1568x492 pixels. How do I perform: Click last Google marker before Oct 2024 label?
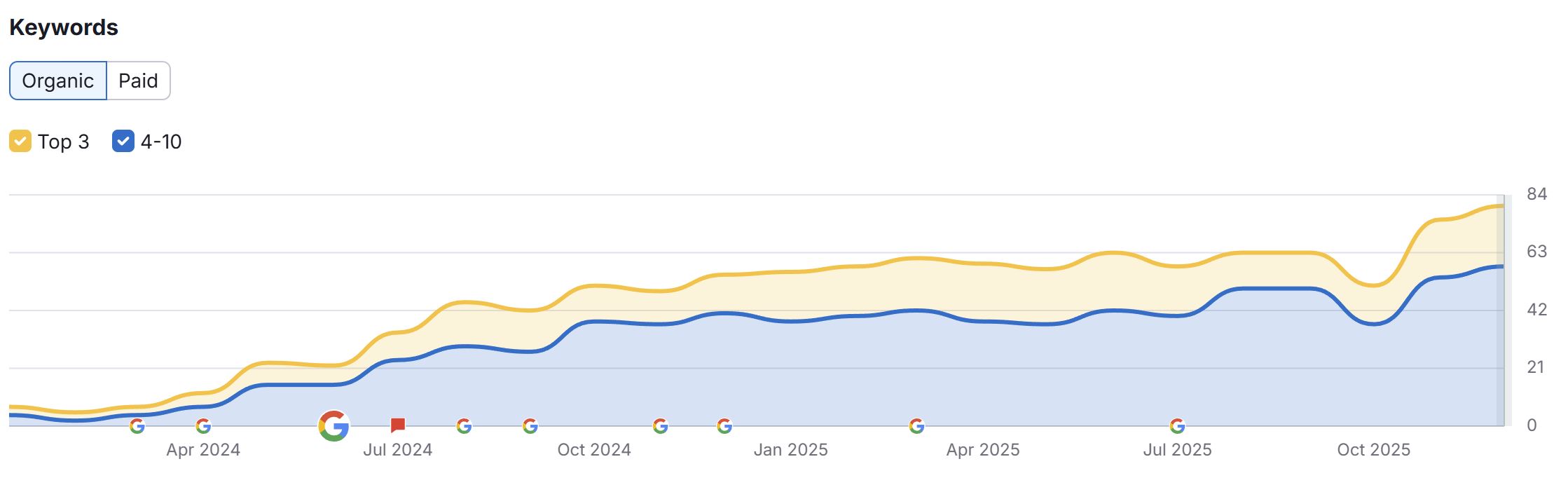tap(530, 425)
